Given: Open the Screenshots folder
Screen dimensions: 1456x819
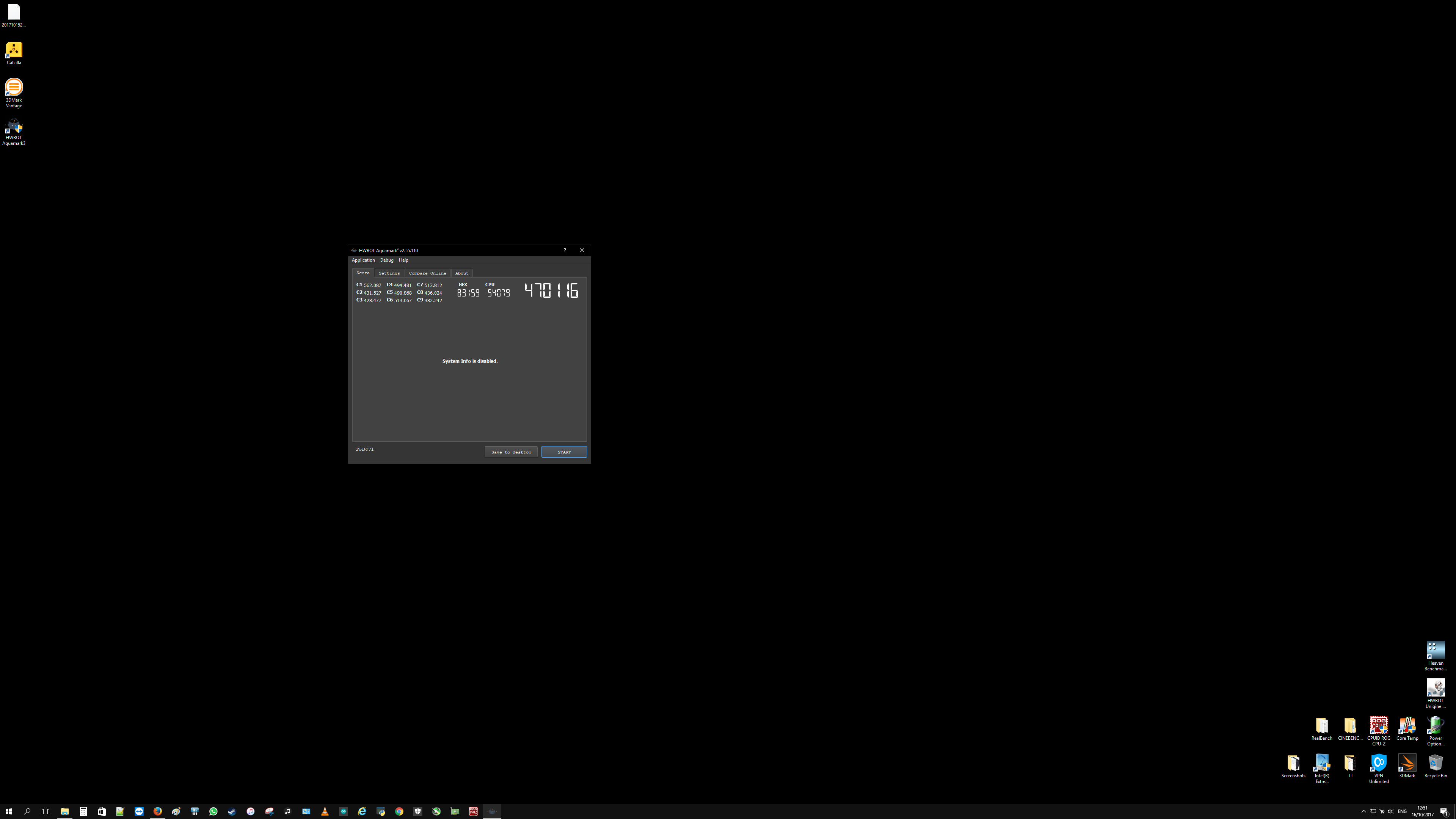Looking at the screenshot, I should click(x=1293, y=766).
